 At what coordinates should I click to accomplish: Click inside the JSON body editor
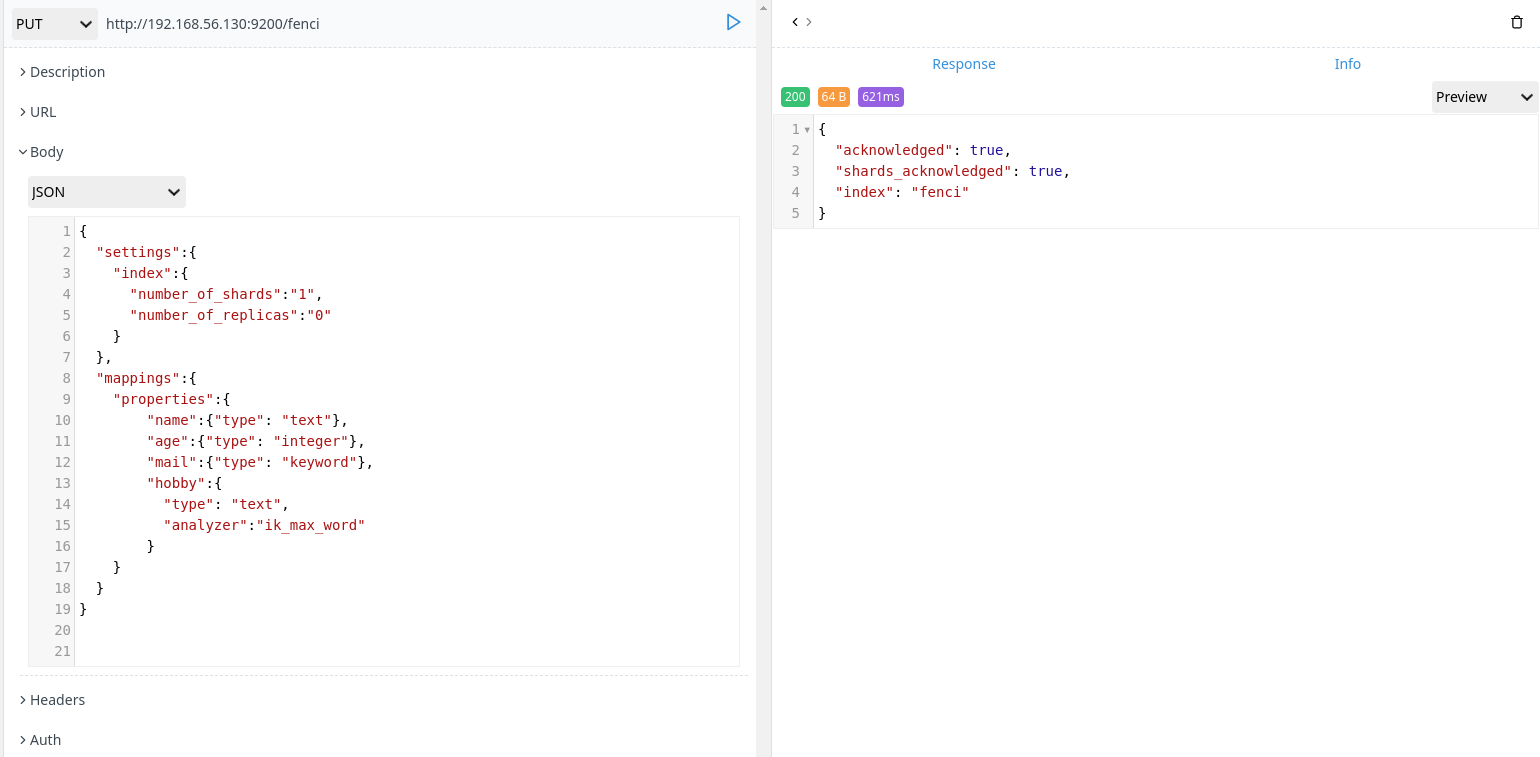point(400,440)
